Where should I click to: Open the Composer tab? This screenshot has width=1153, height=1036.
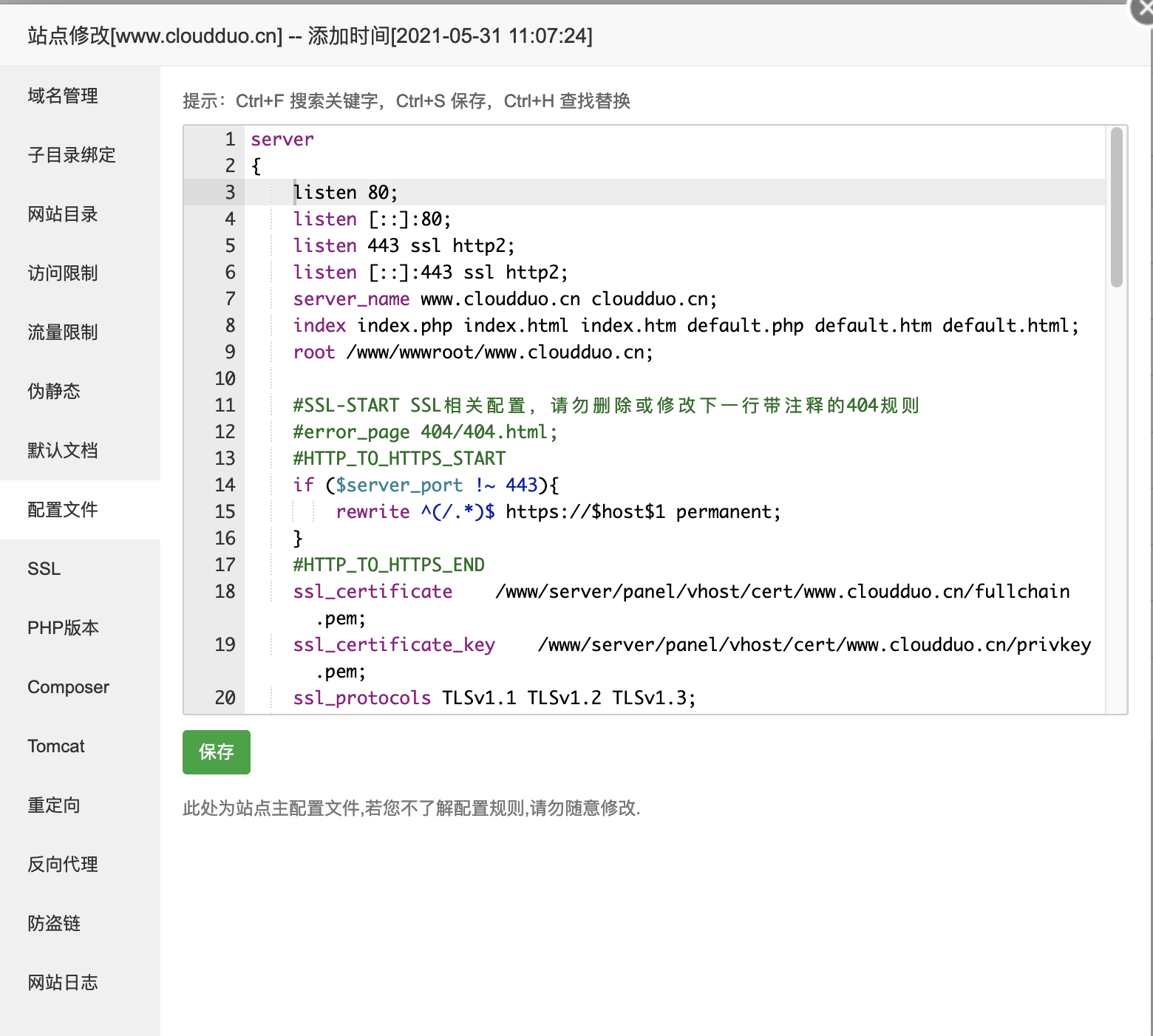(x=80, y=687)
